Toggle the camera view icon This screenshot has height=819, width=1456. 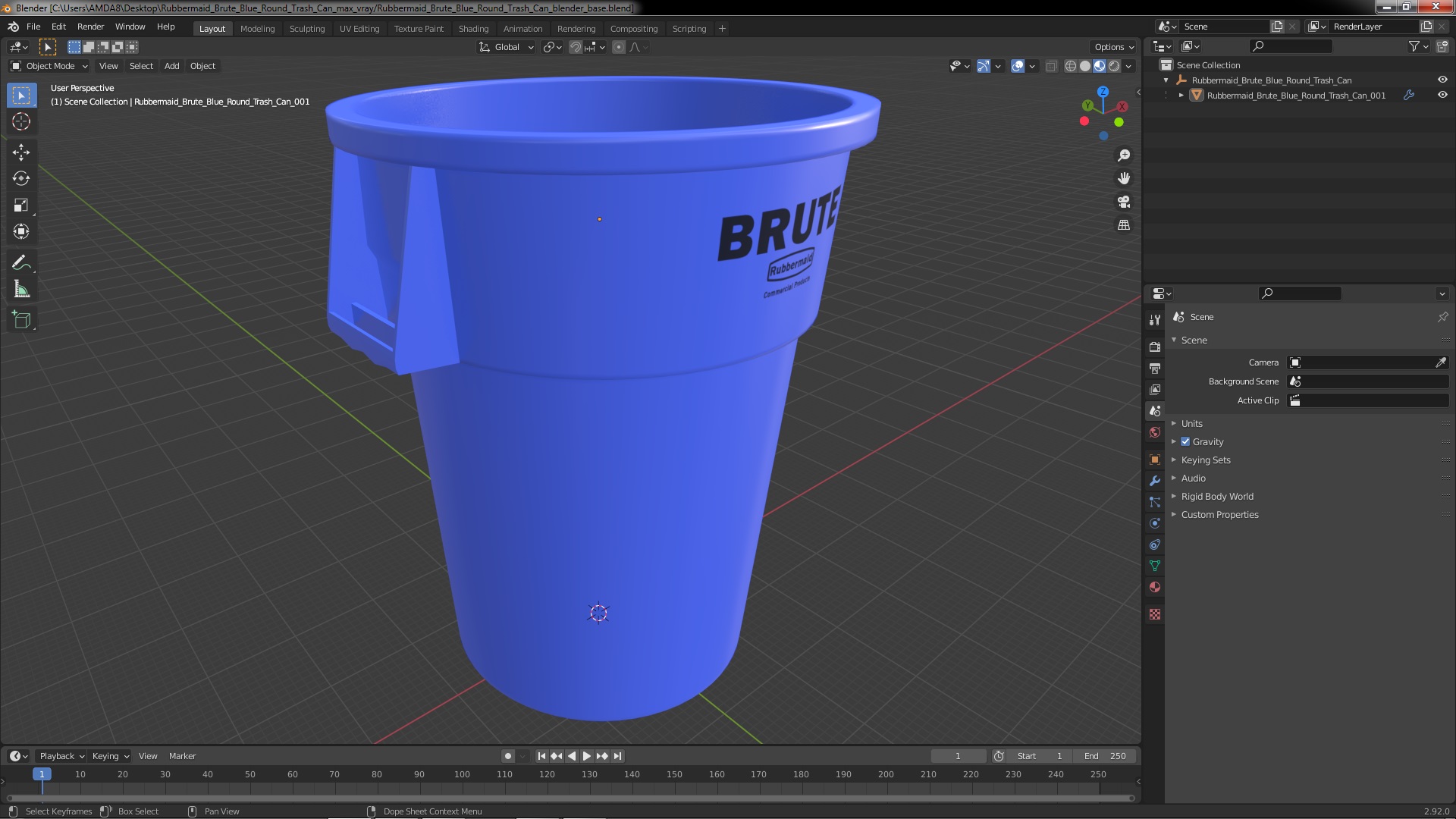(x=1124, y=202)
